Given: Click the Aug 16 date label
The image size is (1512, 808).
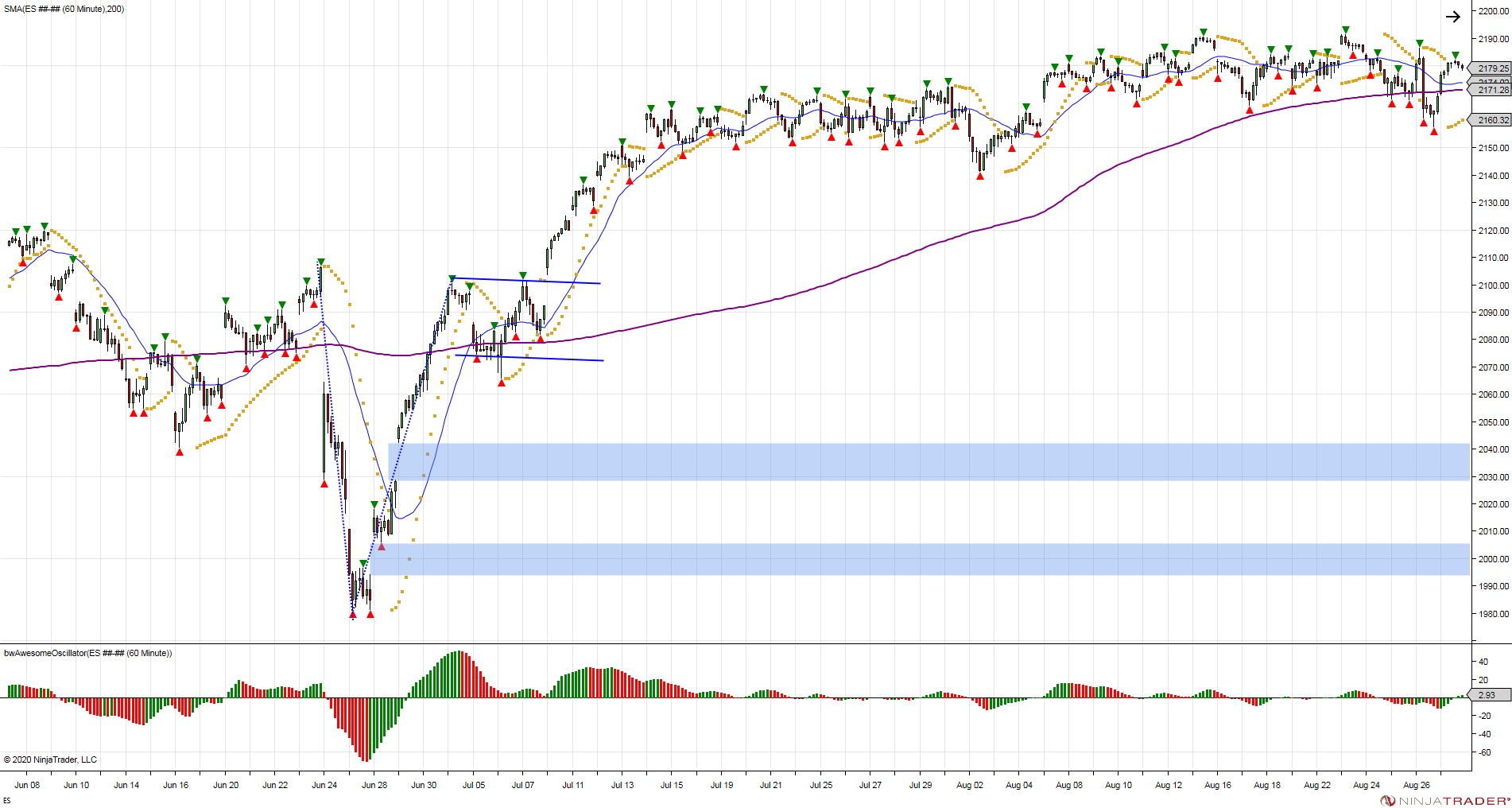Looking at the screenshot, I should (x=1218, y=785).
